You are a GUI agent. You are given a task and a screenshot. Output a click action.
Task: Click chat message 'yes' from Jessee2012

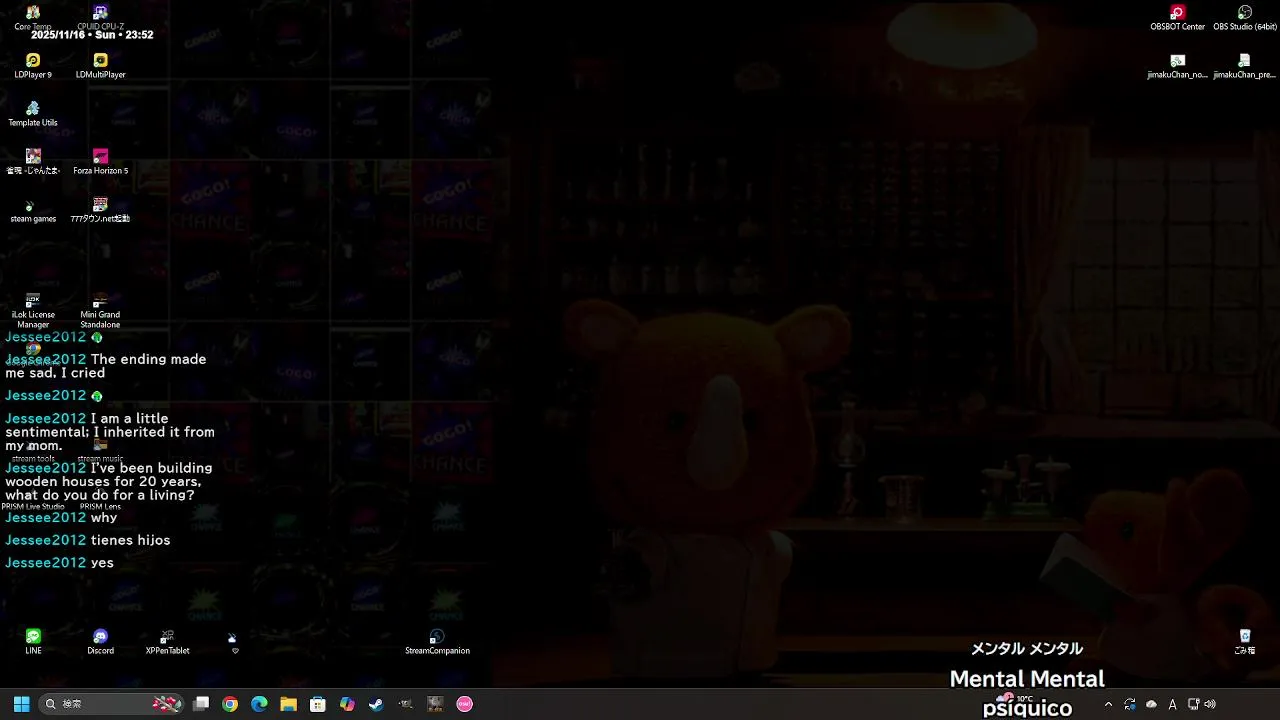[x=102, y=563]
